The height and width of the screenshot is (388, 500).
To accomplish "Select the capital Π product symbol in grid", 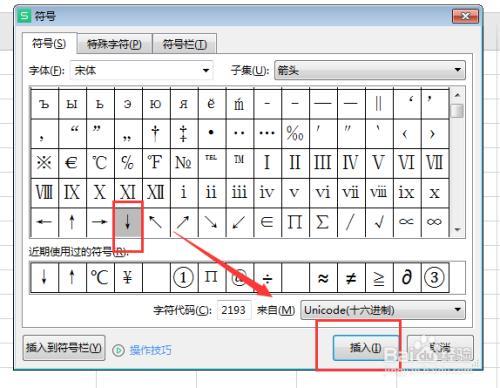I will [295, 222].
